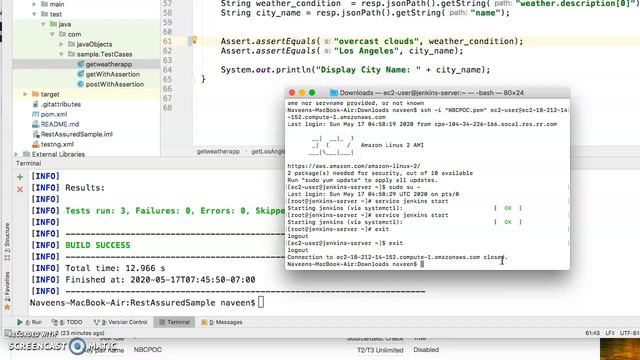The height and width of the screenshot is (360, 640).
Task: Open getweatherapp class file
Action: click(x=109, y=64)
